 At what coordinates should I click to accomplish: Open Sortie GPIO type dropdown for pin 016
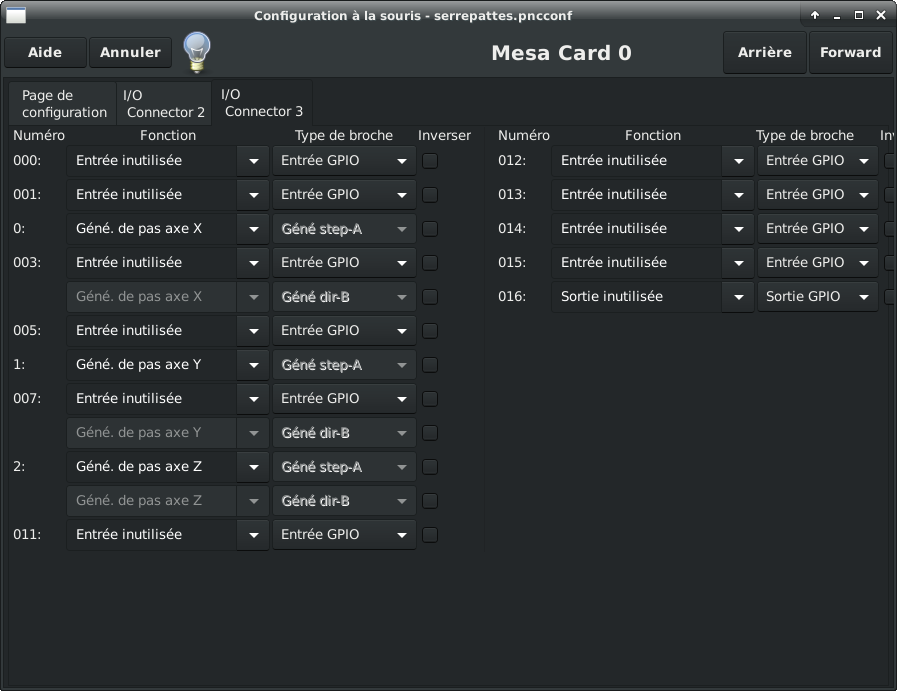click(x=817, y=297)
